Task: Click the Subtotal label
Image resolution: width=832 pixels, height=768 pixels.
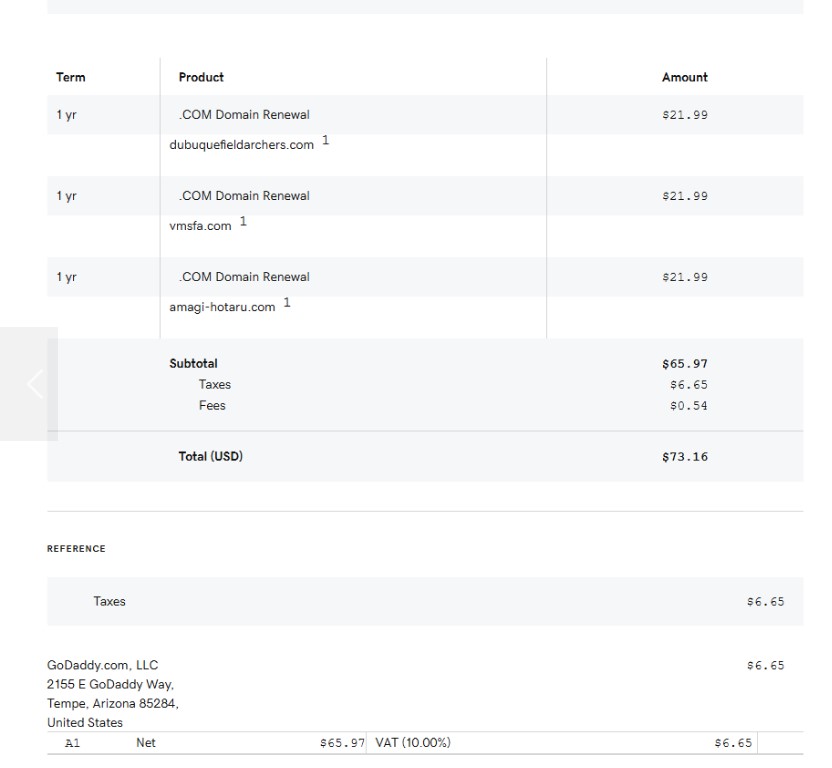Action: click(x=193, y=364)
